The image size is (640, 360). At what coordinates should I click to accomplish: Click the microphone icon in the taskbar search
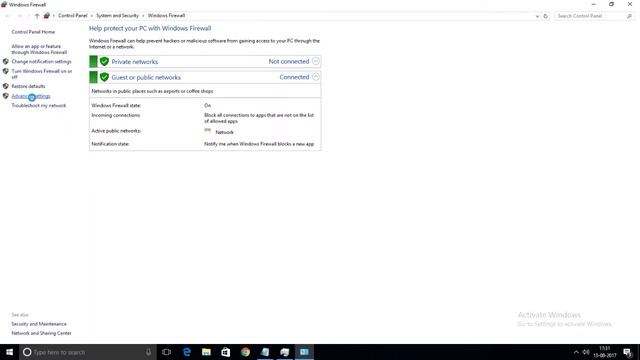[x=148, y=352]
